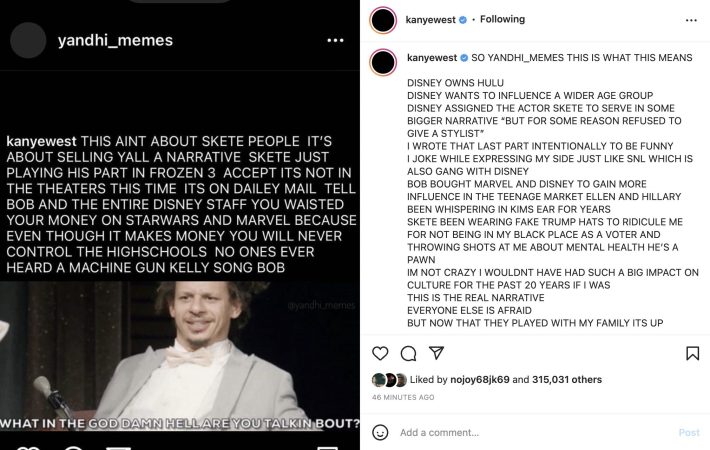
Task: Share post using the paper plane icon
Action: 436,353
